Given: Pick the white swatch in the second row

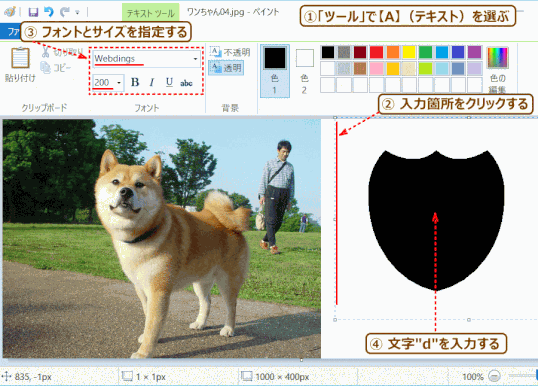Looking at the screenshot, I should click(x=328, y=69).
